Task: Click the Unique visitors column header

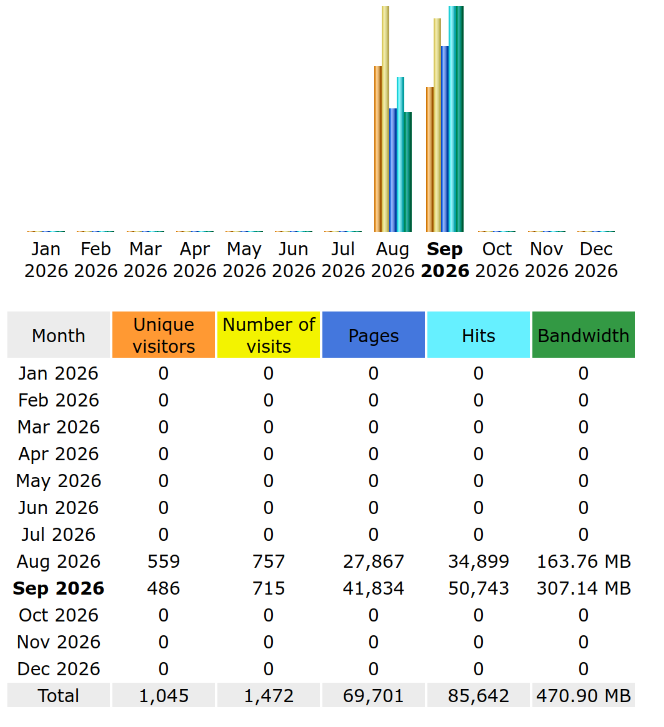Action: 163,335
